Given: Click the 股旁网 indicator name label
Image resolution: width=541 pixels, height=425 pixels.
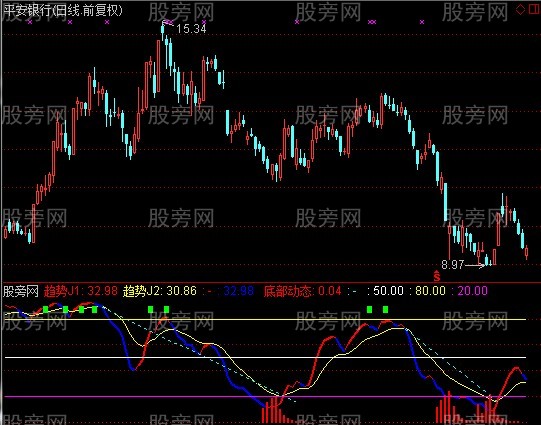Looking at the screenshot, I should coord(20,291).
